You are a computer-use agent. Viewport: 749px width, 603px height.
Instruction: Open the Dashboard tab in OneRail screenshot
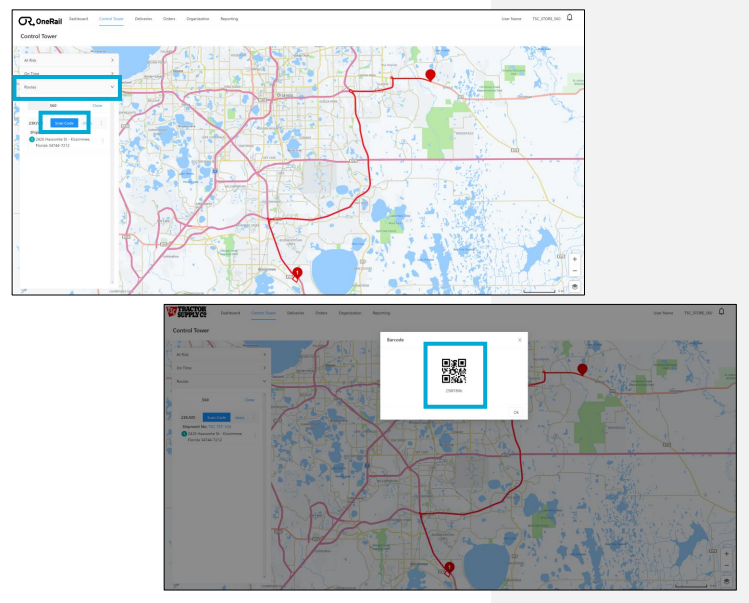point(78,19)
